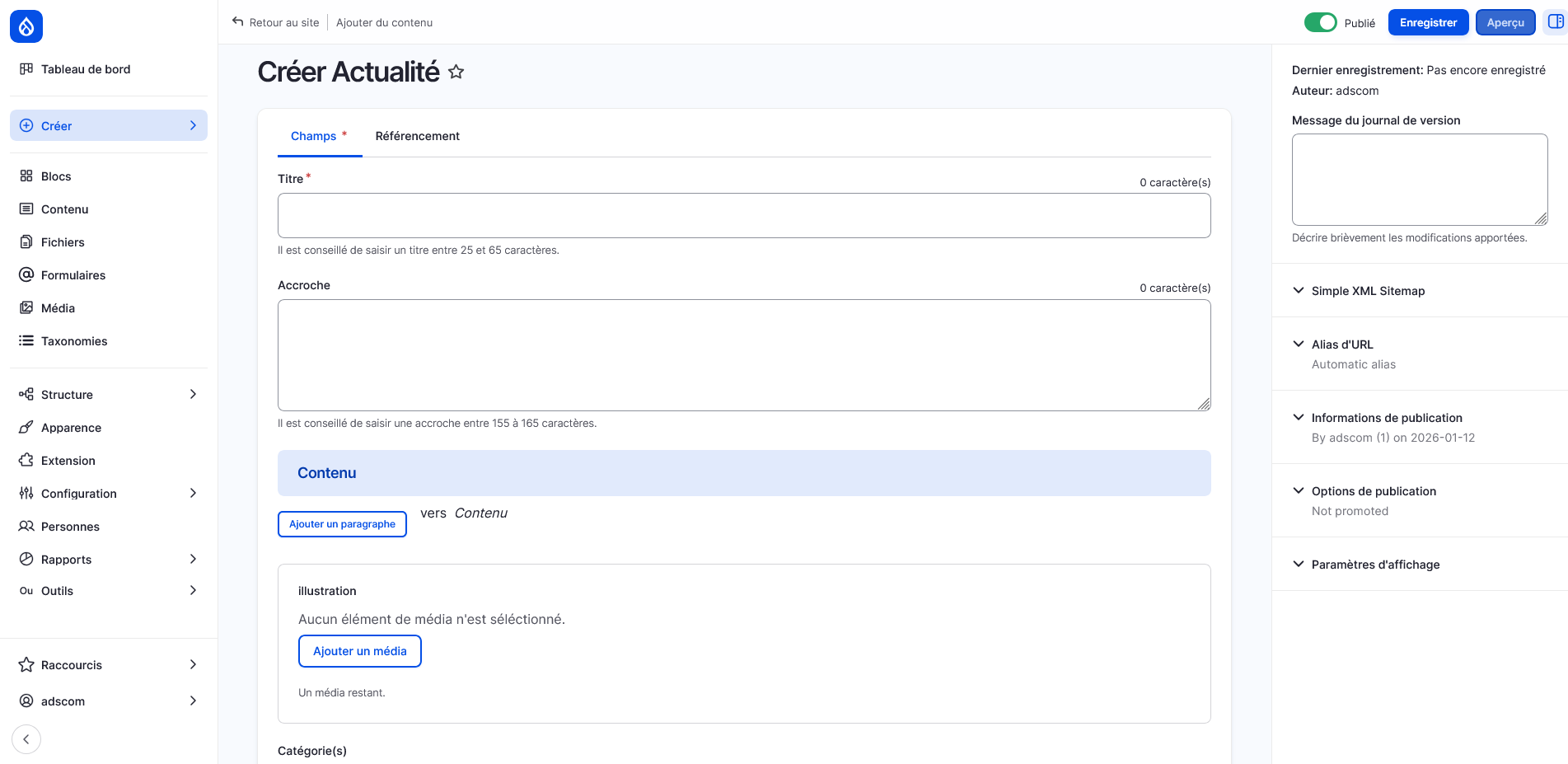The width and height of the screenshot is (1568, 764).
Task: Click the Taxonomies list icon
Action: [x=26, y=340]
